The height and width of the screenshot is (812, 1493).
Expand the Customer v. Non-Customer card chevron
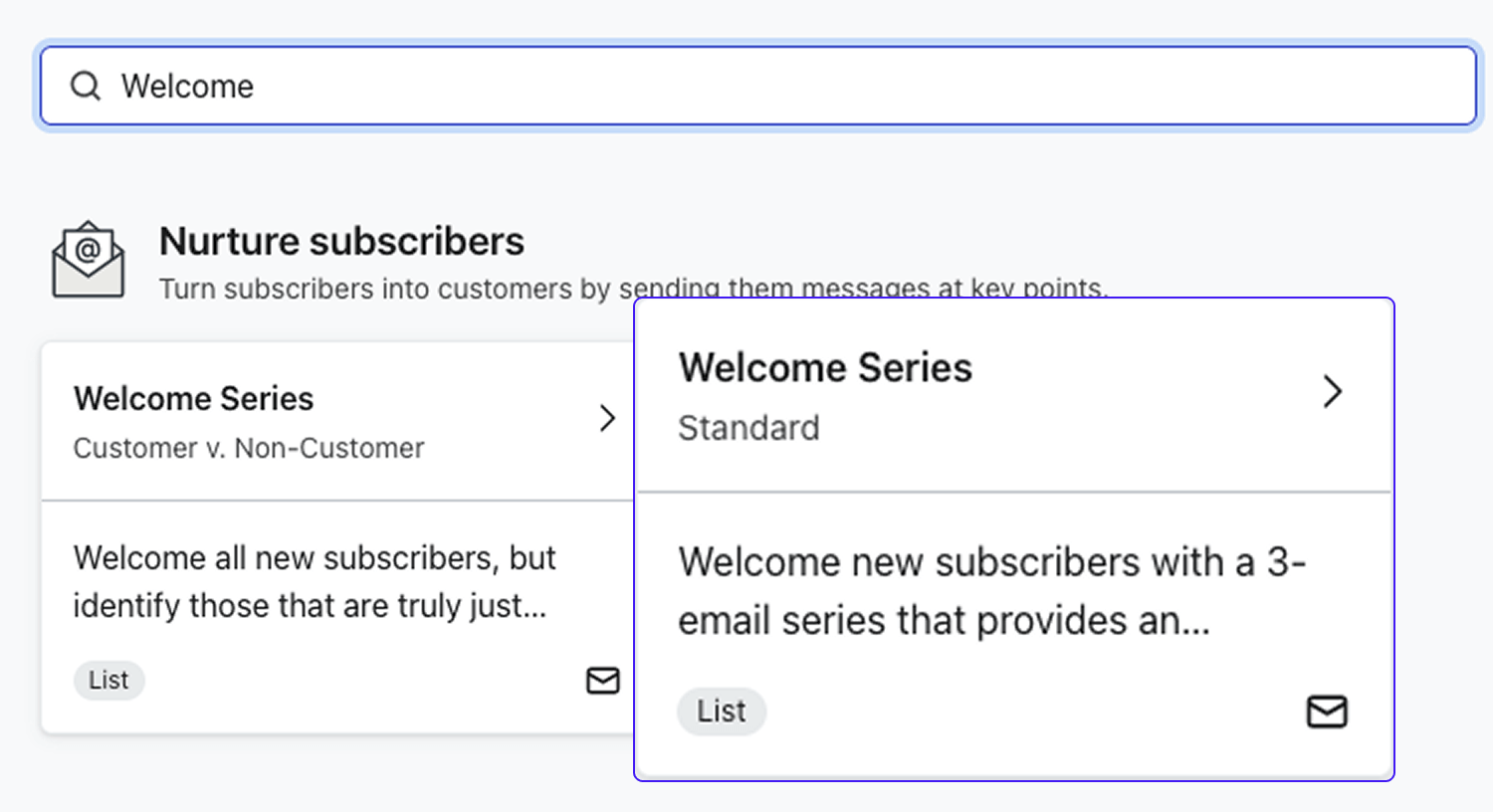(x=607, y=418)
